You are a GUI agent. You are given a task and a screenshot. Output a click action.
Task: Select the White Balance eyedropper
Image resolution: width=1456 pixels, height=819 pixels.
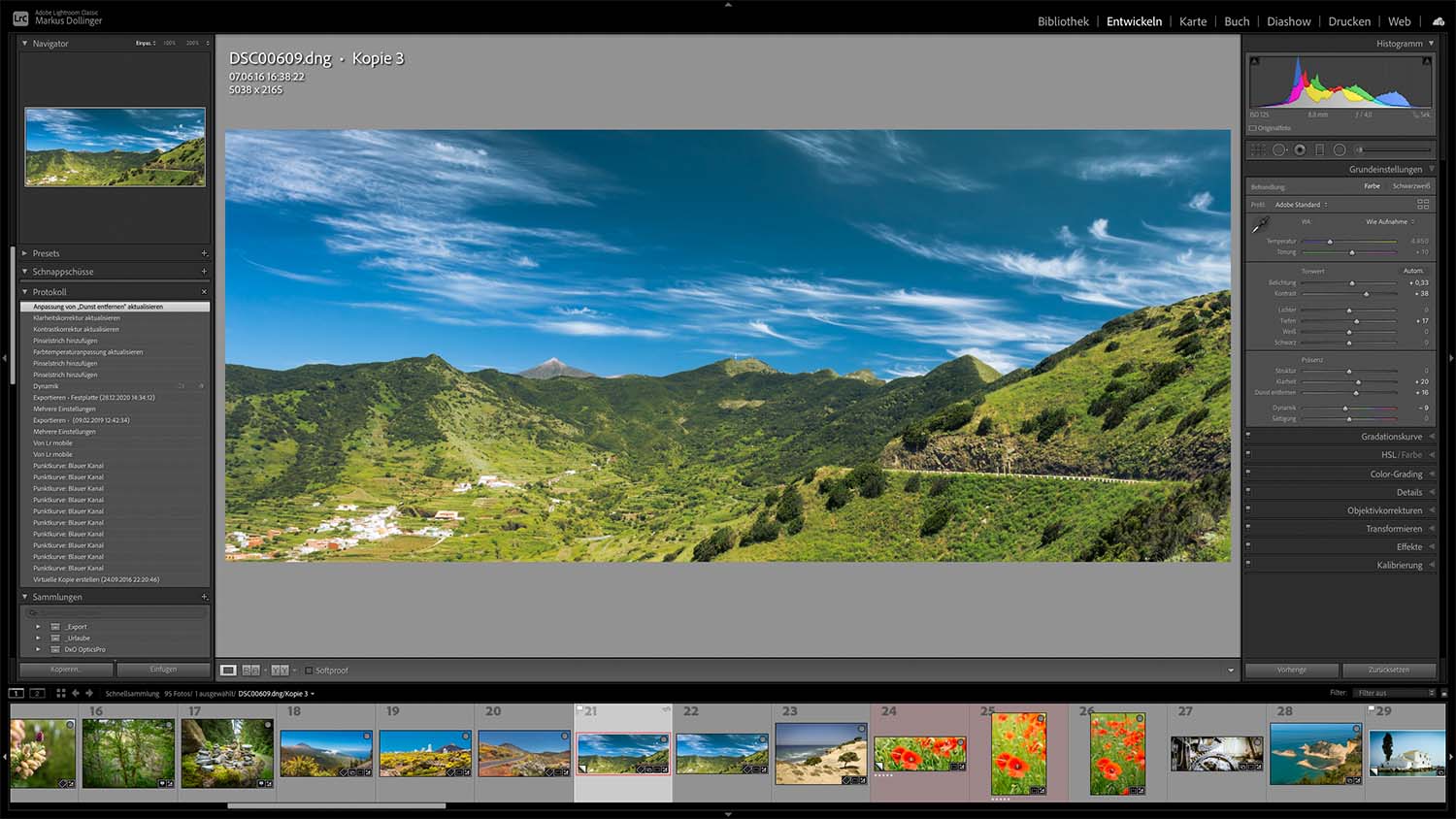click(x=1259, y=224)
